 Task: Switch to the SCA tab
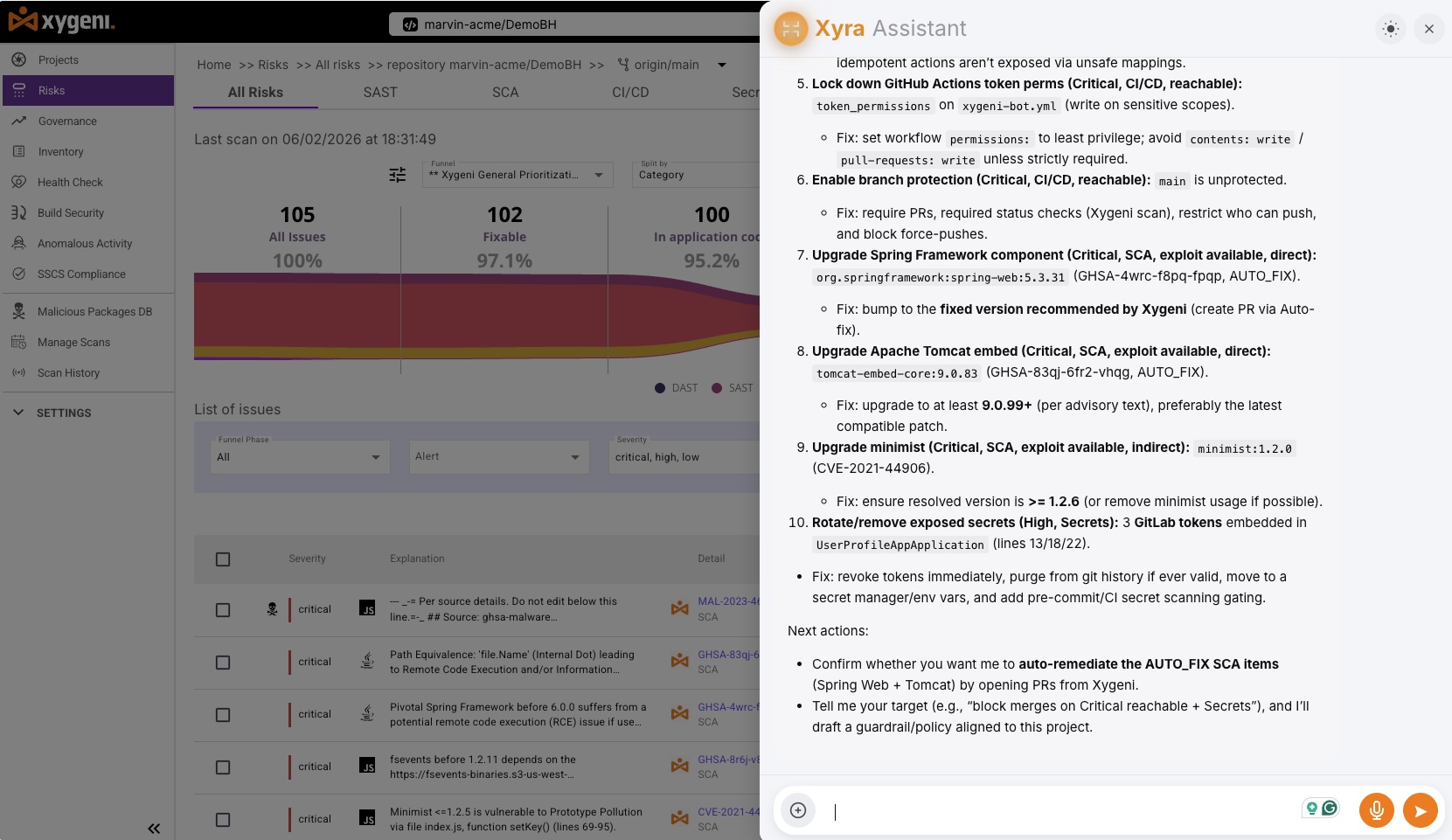(505, 93)
